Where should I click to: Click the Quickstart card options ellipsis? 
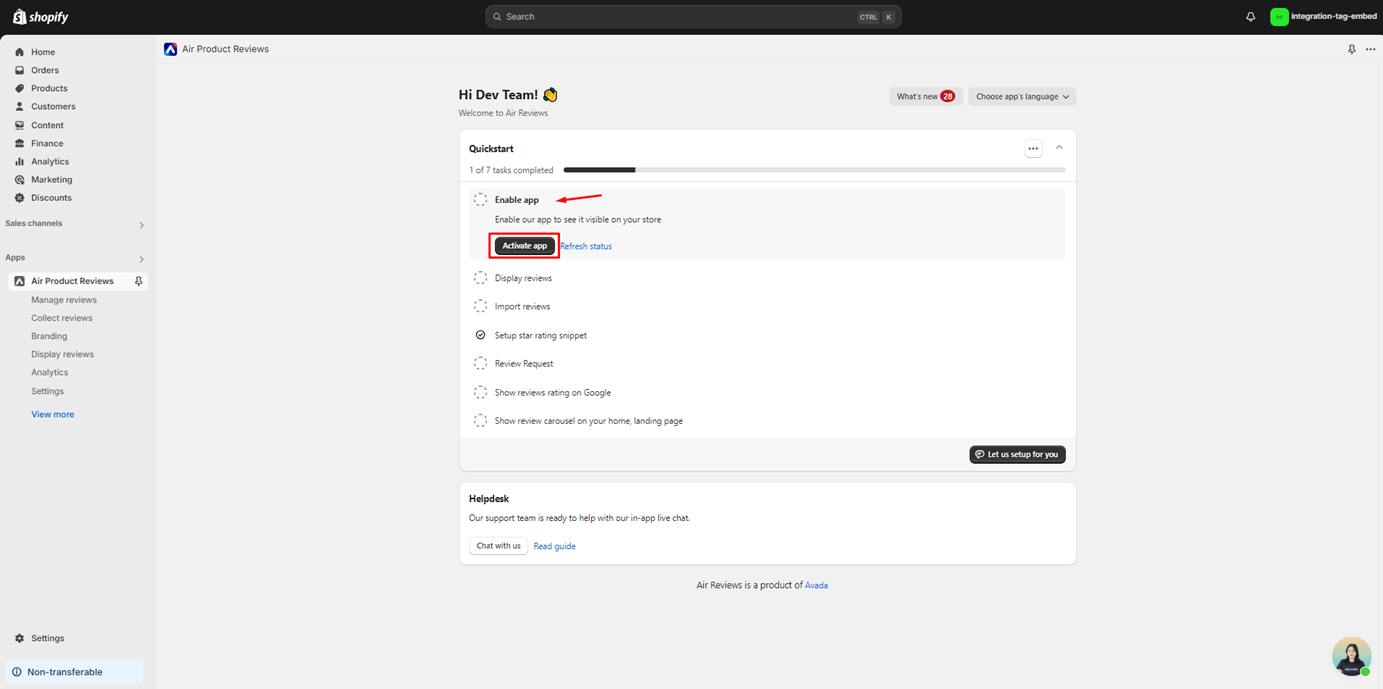pos(1033,149)
